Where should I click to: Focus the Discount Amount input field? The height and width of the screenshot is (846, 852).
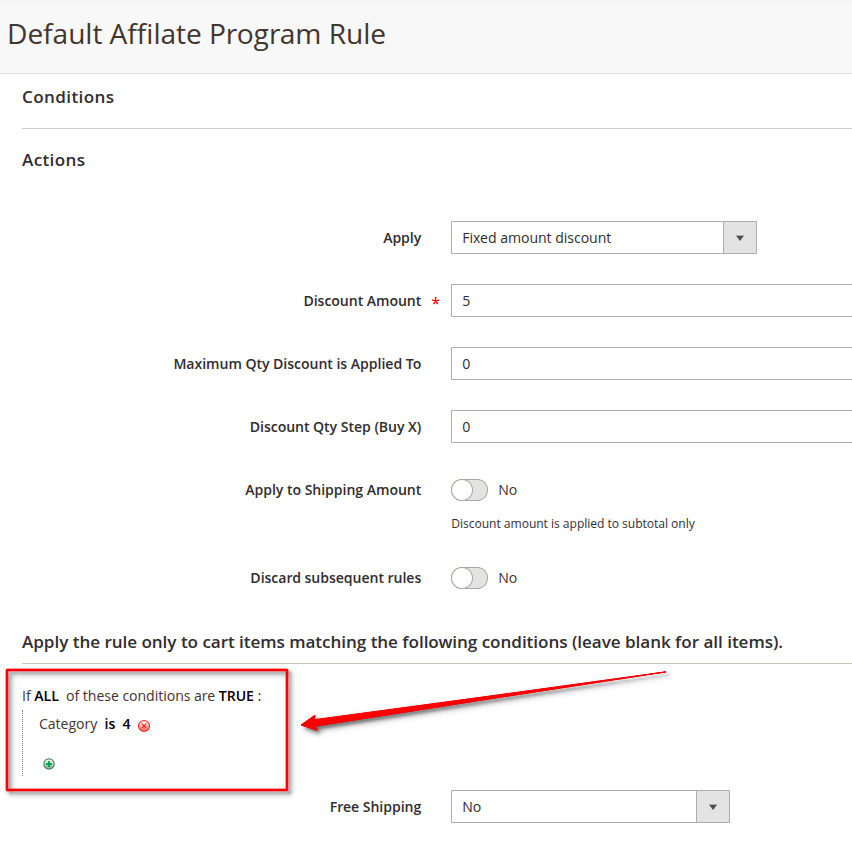[651, 300]
